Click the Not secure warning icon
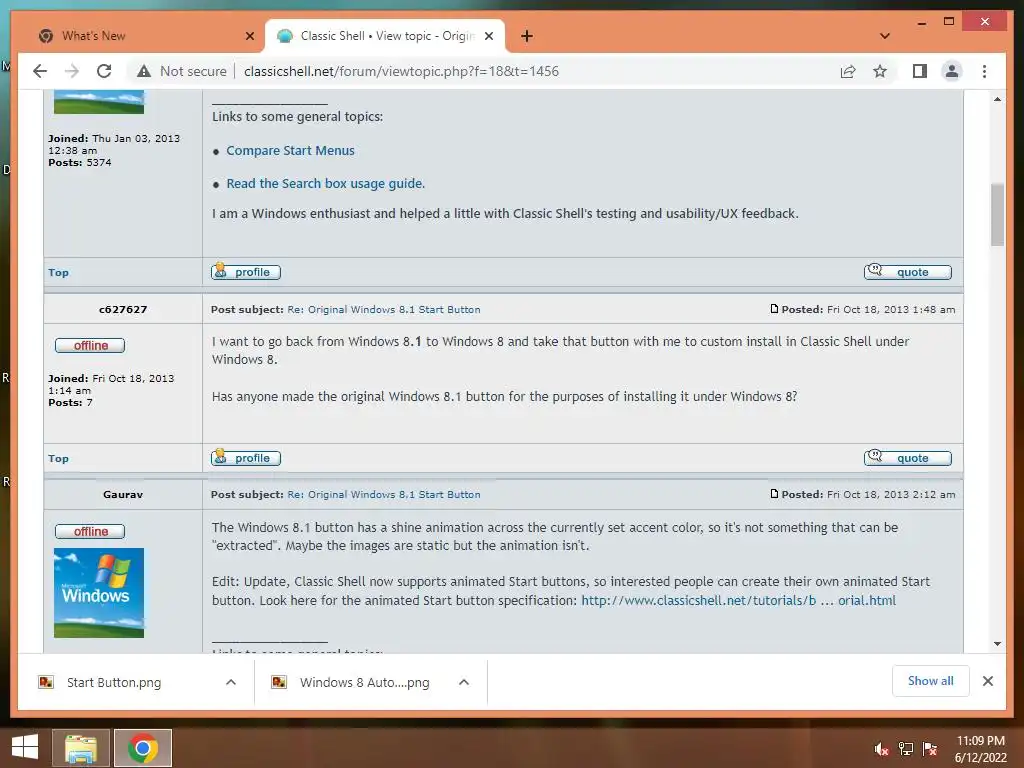The height and width of the screenshot is (768, 1024). click(x=144, y=71)
